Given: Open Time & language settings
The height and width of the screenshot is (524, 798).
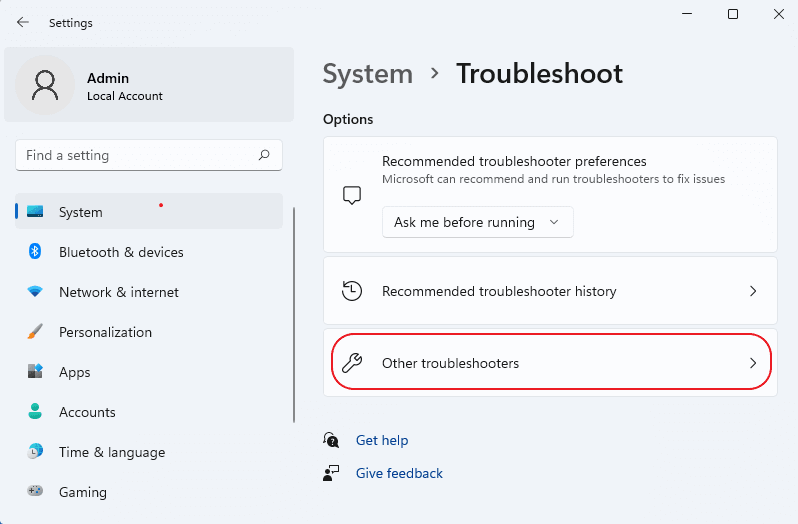Looking at the screenshot, I should 149,452.
